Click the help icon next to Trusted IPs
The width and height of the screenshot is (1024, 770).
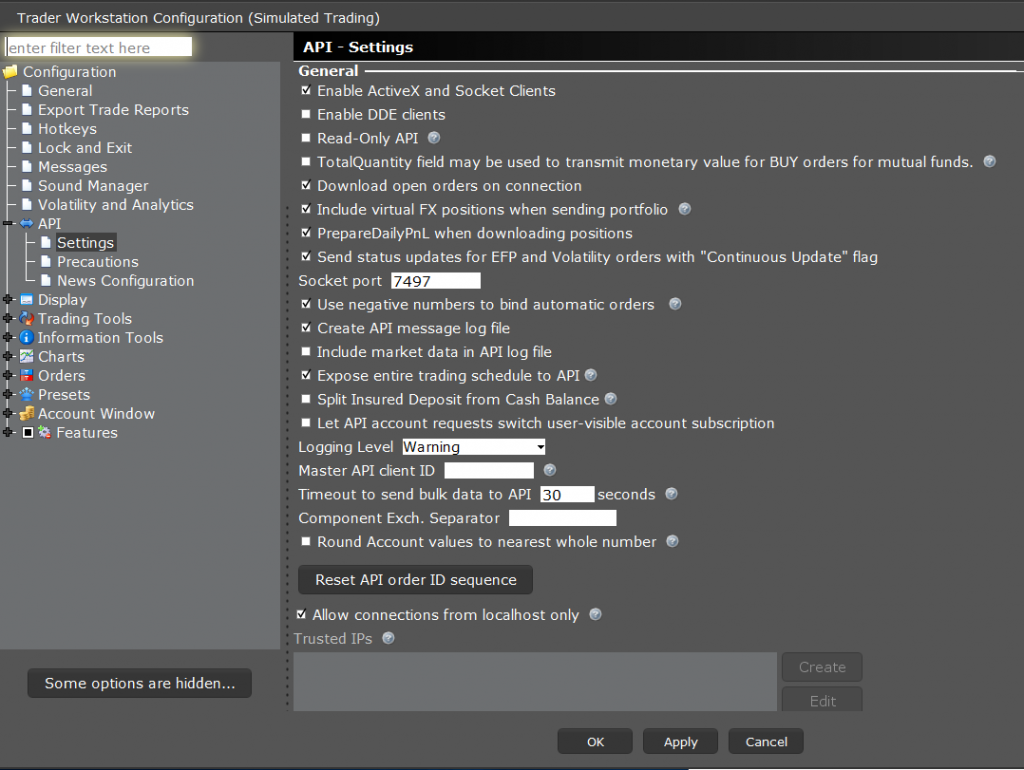pyautogui.click(x=389, y=638)
